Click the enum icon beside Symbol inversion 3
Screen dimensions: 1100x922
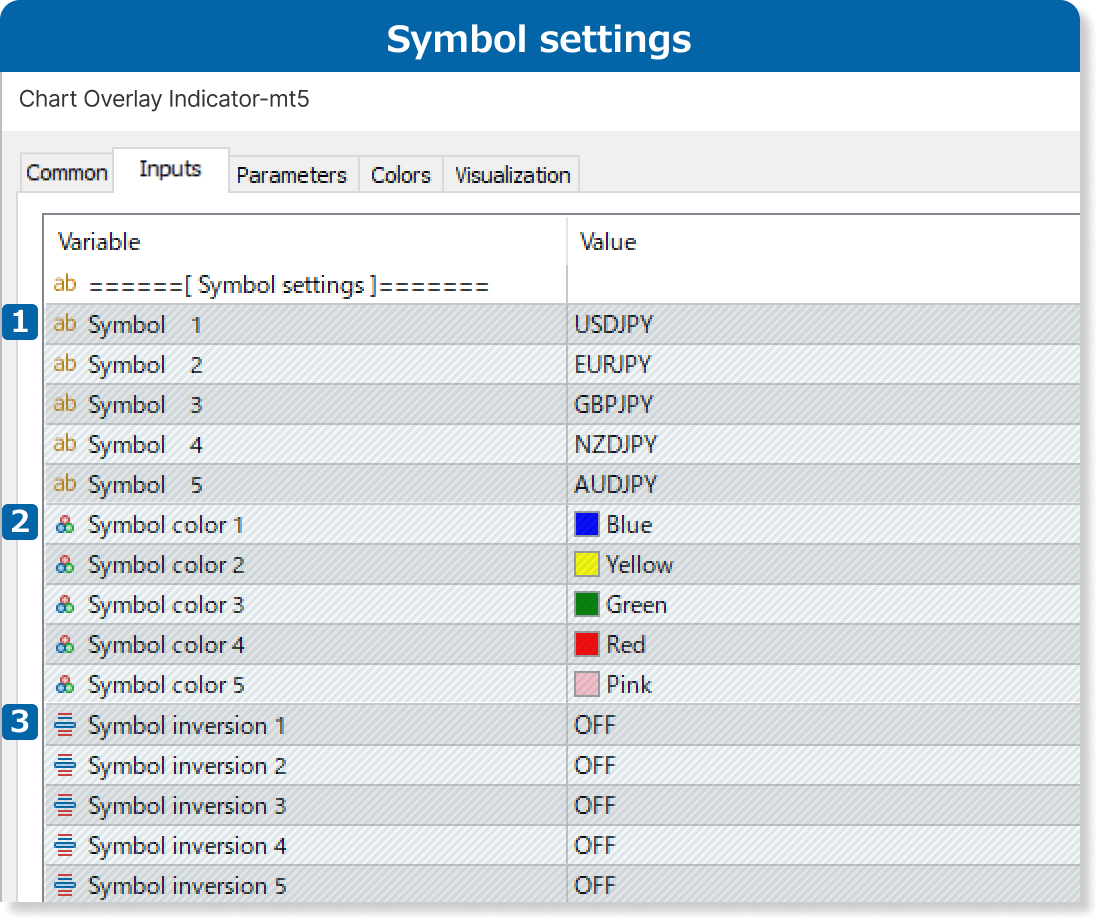point(65,805)
